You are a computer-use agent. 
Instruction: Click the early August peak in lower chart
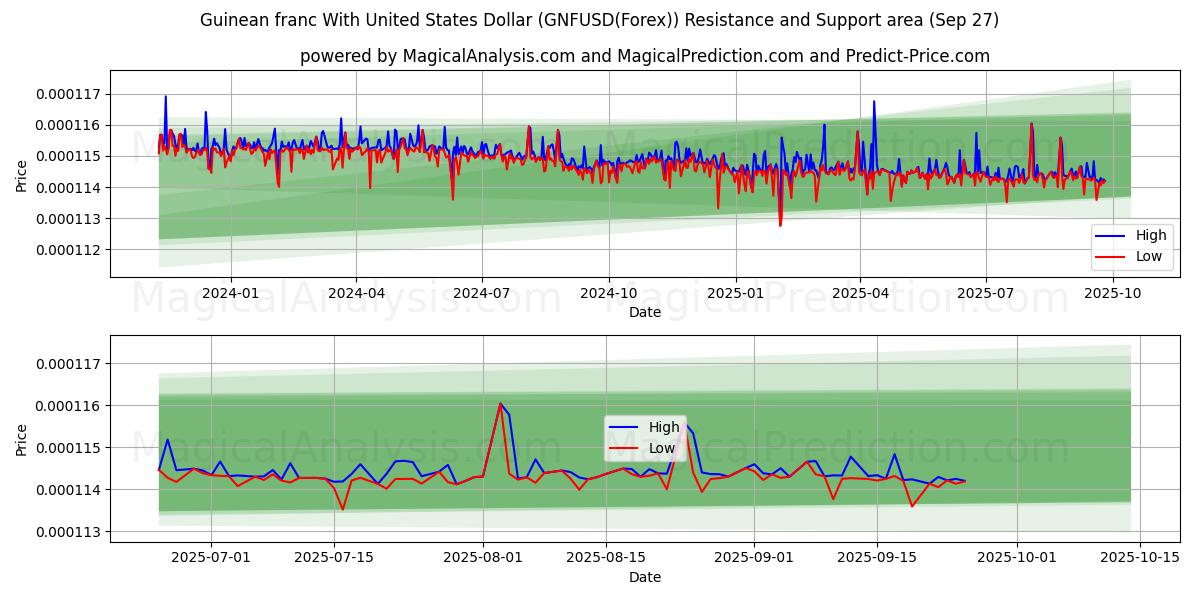point(501,404)
